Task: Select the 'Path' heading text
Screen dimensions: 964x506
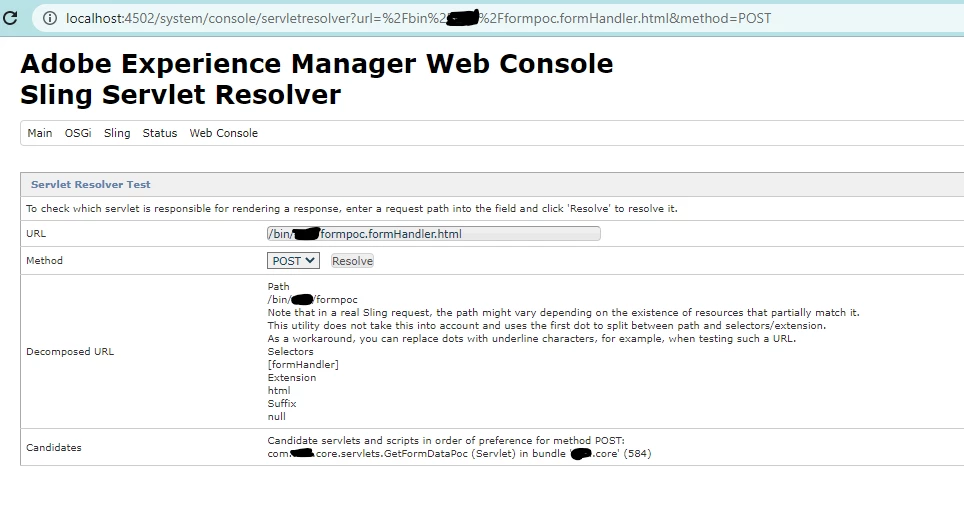Action: (x=279, y=287)
